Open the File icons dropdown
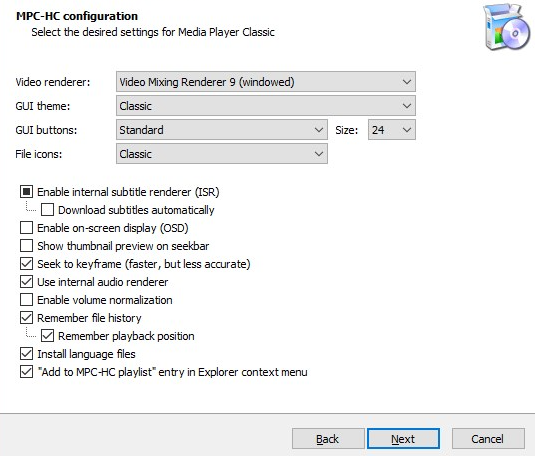The width and height of the screenshot is (535, 456). pyautogui.click(x=222, y=154)
